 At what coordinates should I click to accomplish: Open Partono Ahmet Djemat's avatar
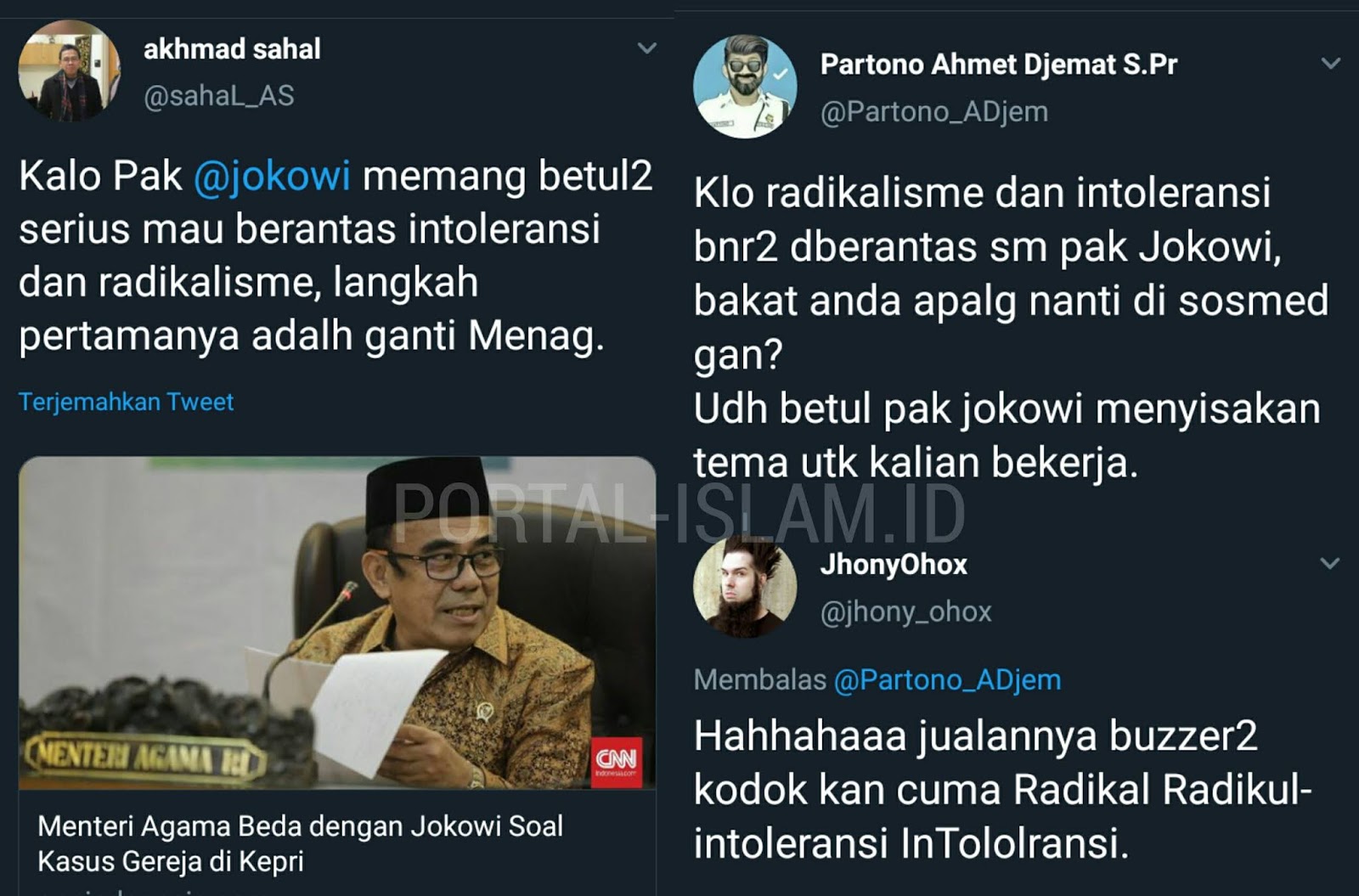pyautogui.click(x=745, y=87)
